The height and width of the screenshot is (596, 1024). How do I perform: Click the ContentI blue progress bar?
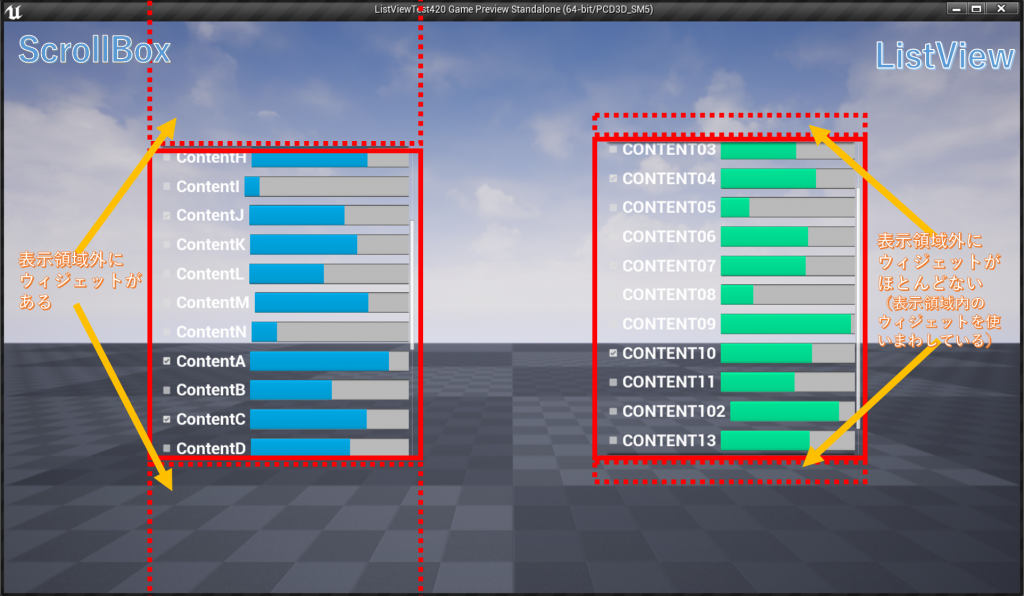[x=327, y=187]
